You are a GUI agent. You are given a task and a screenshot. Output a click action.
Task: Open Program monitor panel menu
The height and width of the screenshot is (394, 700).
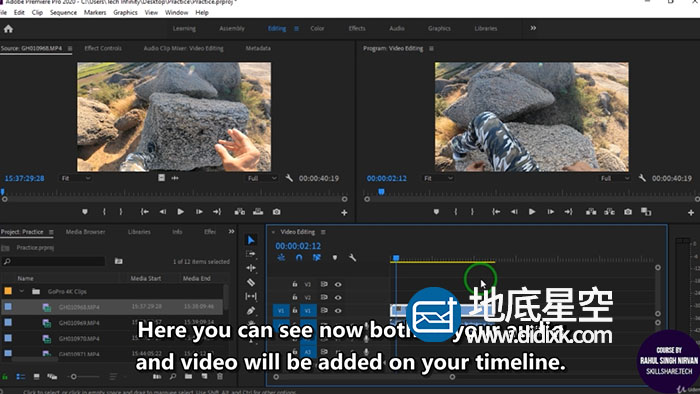click(431, 48)
